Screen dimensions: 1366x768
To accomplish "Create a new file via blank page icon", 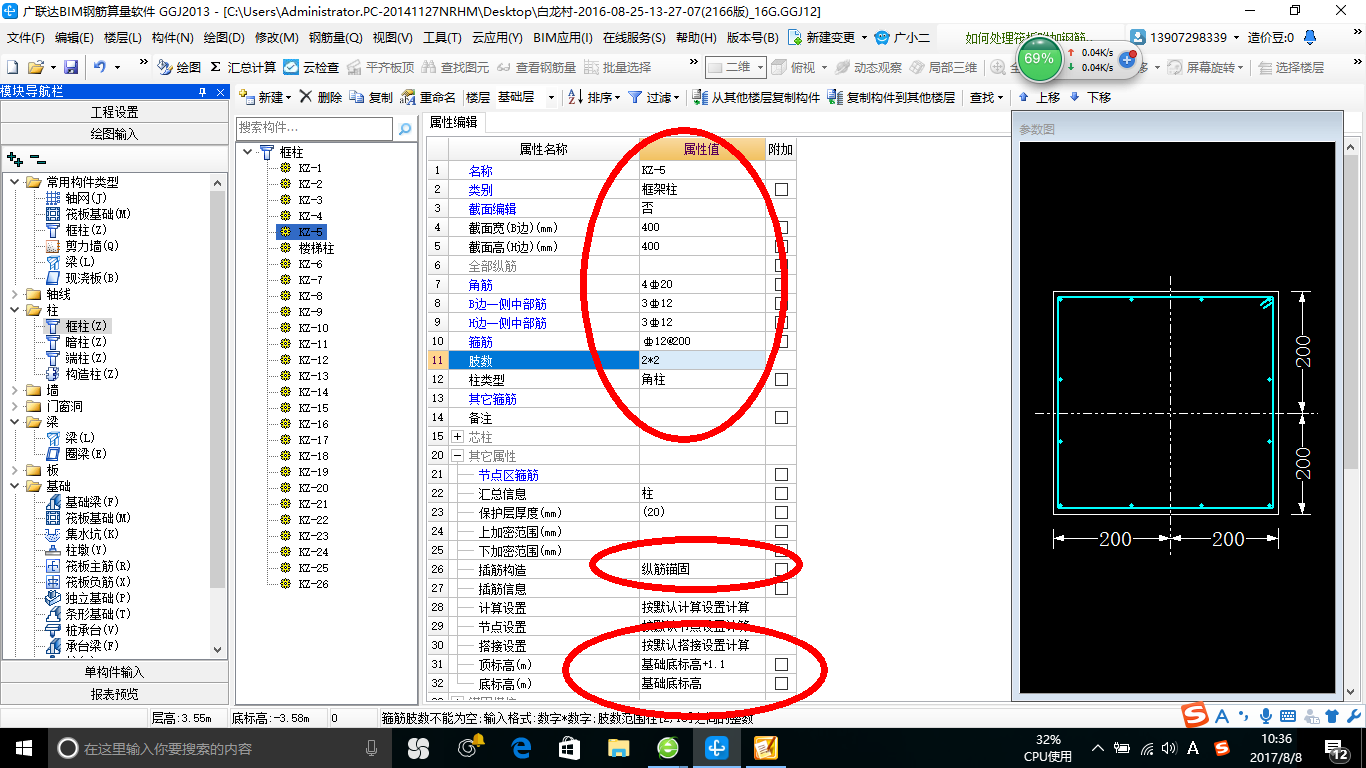I will click(x=12, y=67).
